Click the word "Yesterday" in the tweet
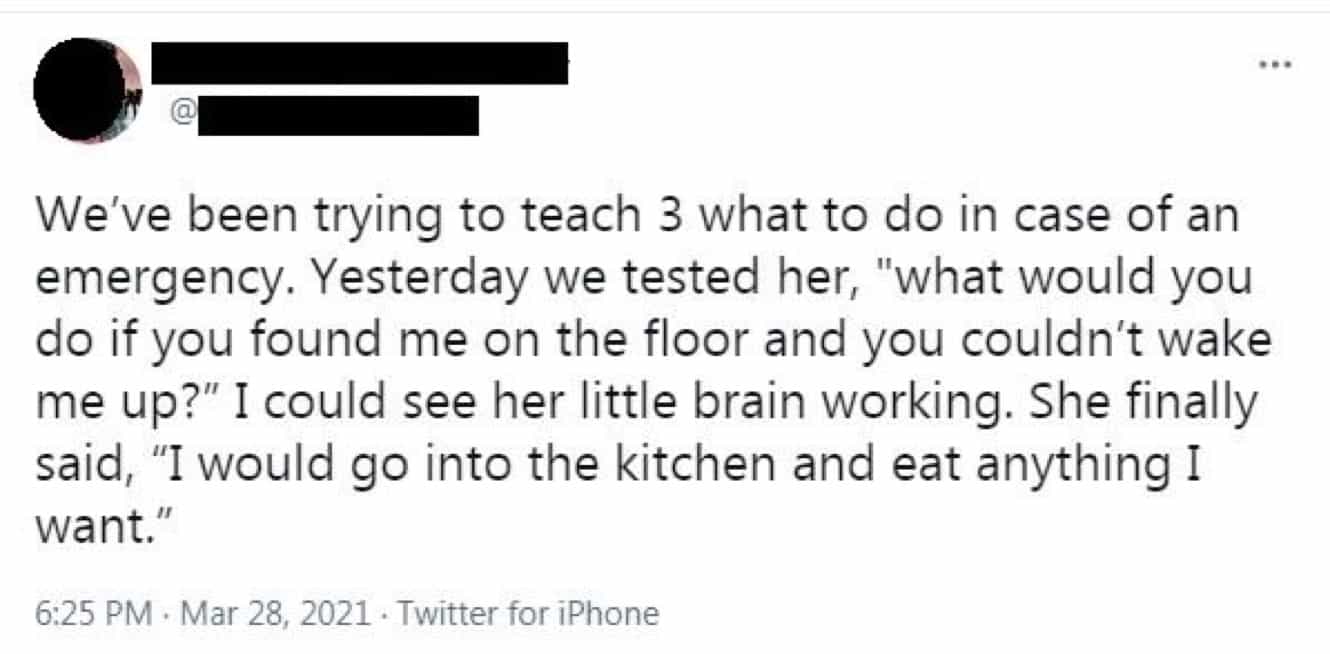 [383, 278]
